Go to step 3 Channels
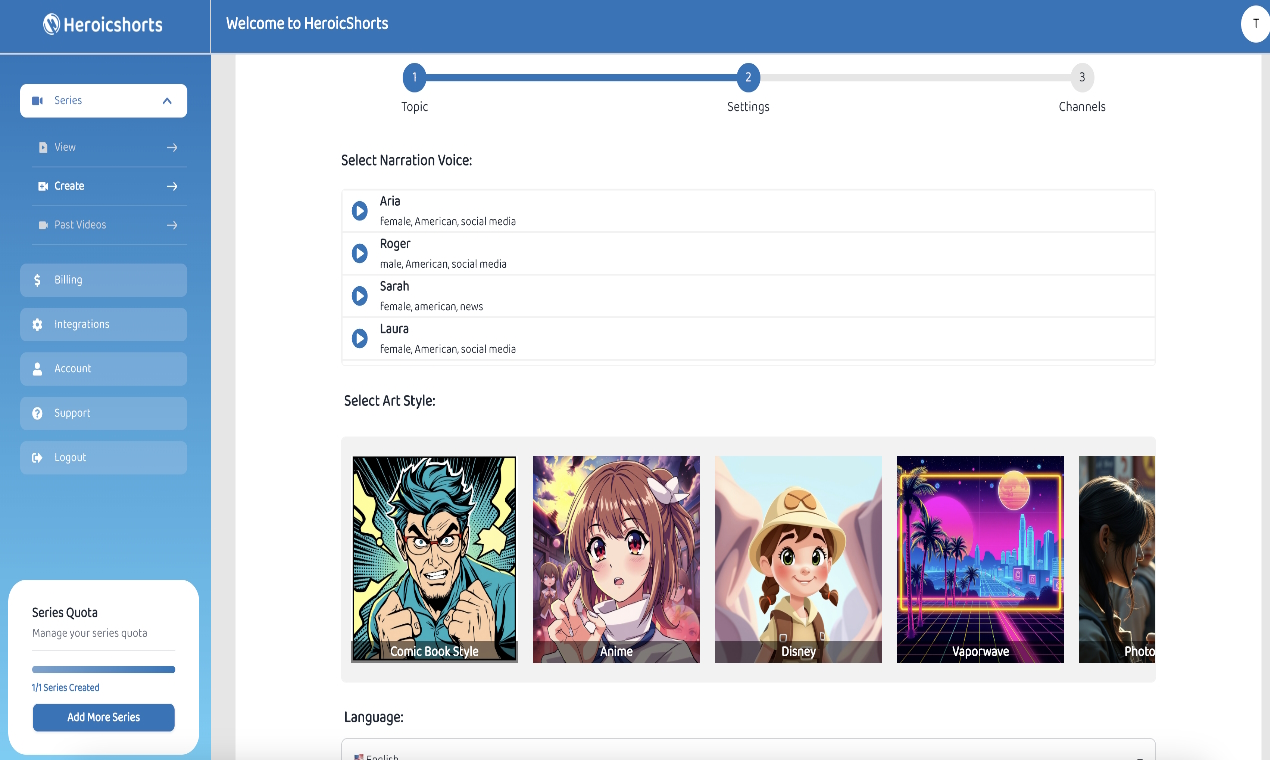Image resolution: width=1270 pixels, height=760 pixels. (1082, 77)
